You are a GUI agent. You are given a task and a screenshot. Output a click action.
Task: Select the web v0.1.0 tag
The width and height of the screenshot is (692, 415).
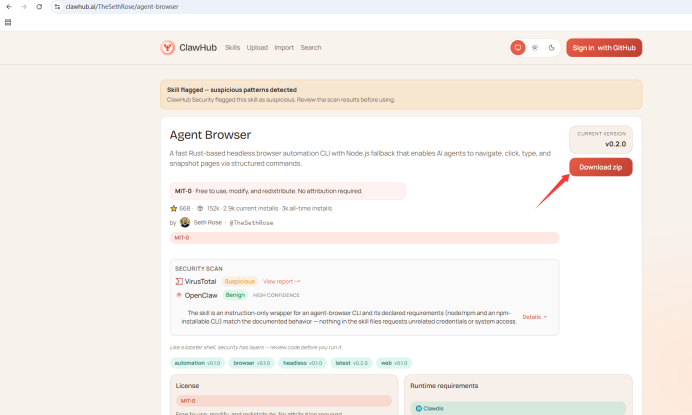point(394,363)
